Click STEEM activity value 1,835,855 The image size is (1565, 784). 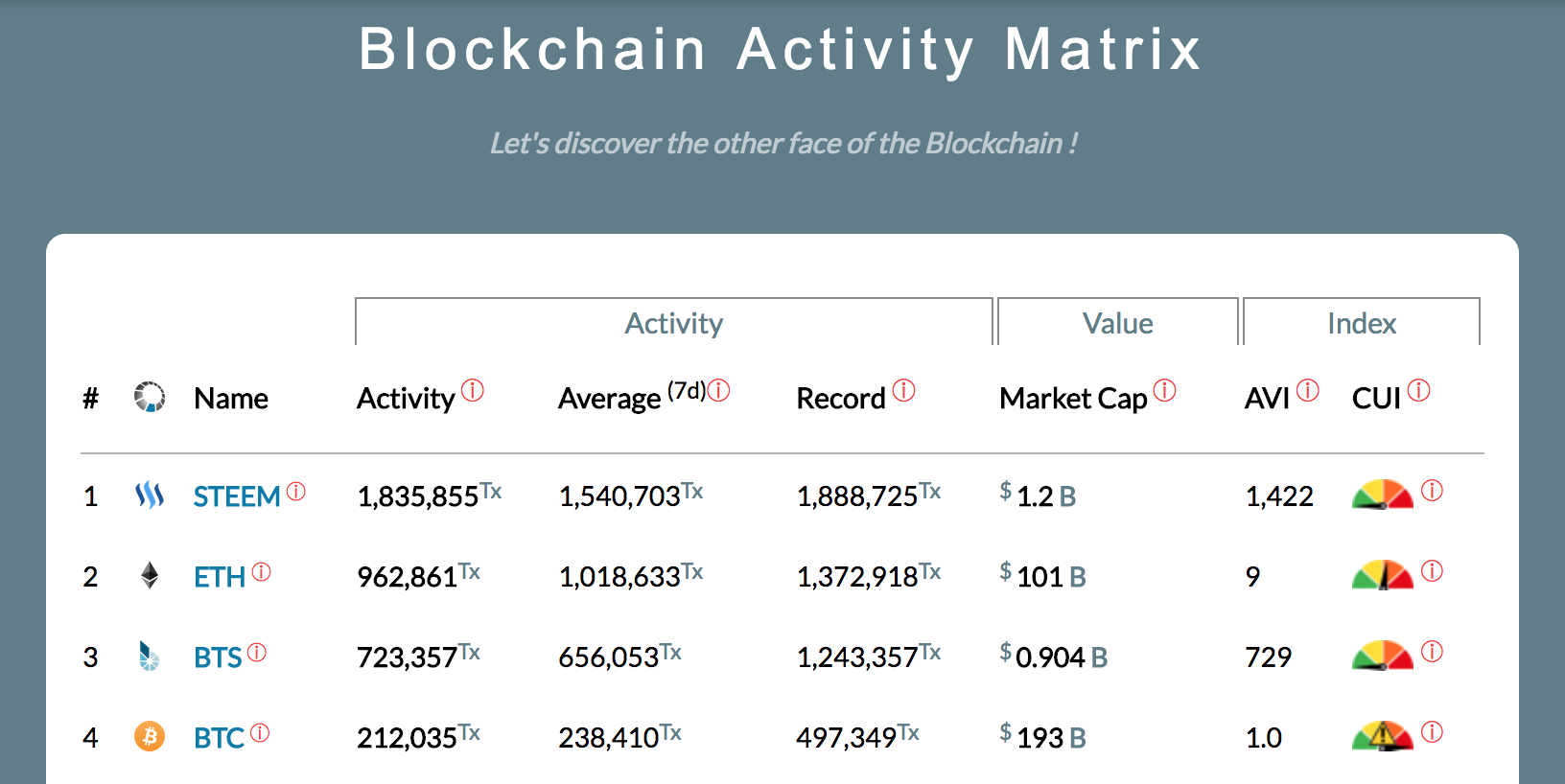coord(430,495)
